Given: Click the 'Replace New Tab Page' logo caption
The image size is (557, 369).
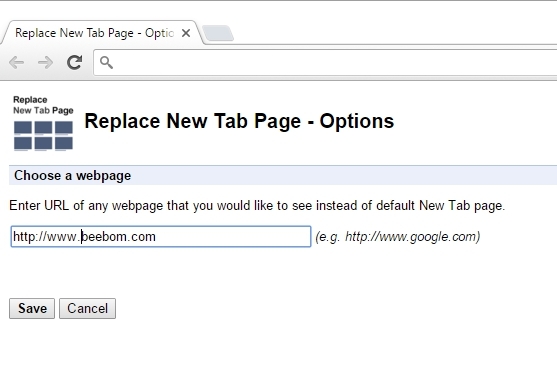Looking at the screenshot, I should [43, 105].
